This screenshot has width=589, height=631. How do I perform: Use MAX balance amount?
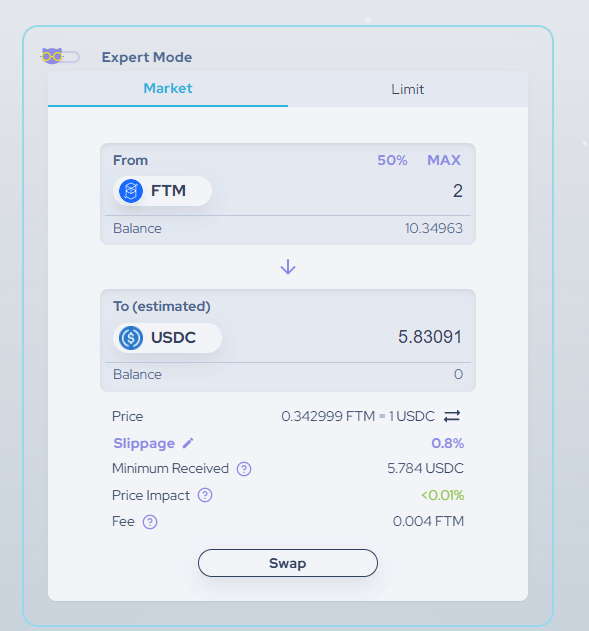click(444, 160)
